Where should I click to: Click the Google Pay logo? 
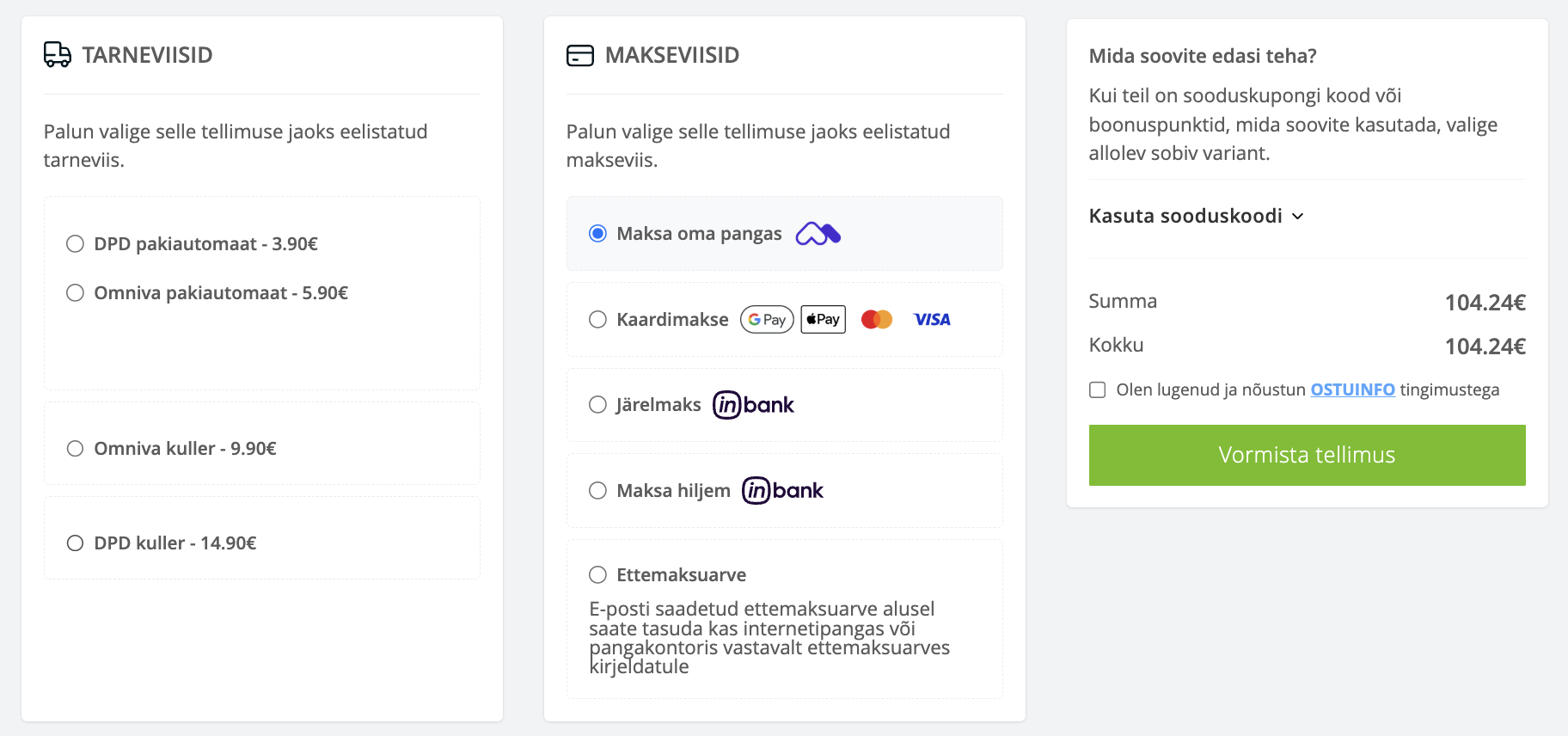[x=767, y=320]
